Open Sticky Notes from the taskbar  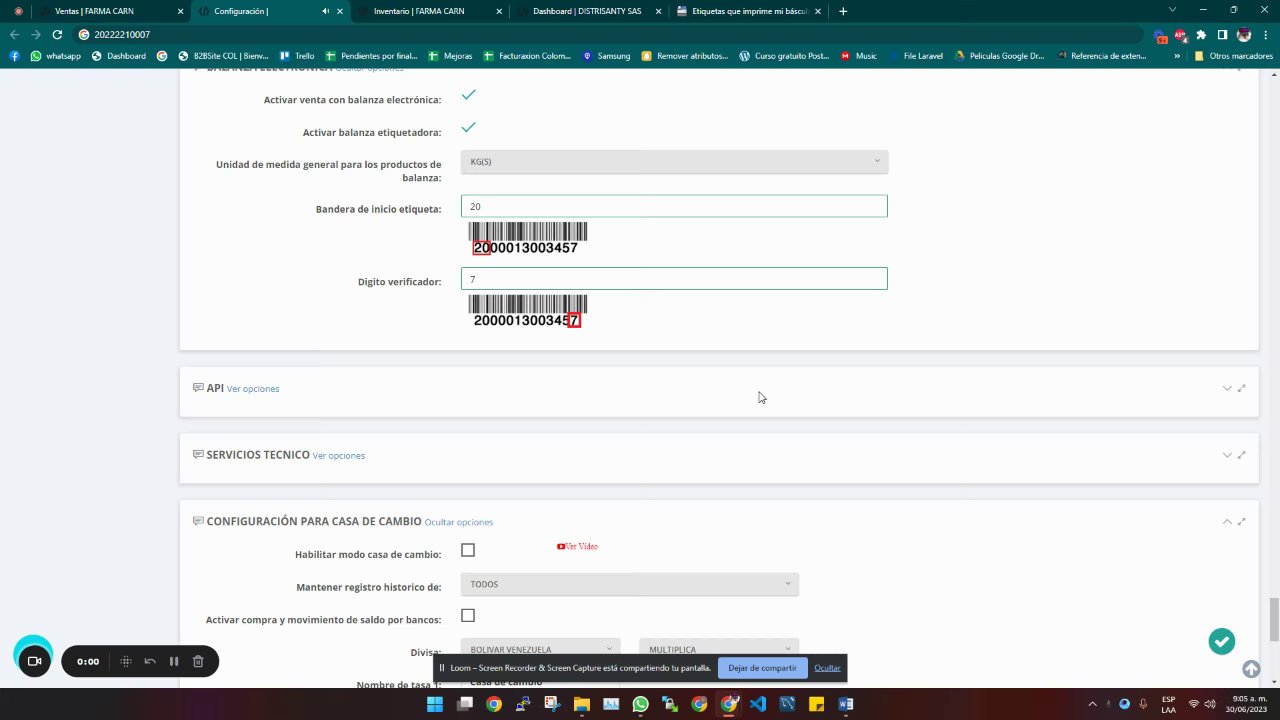pyautogui.click(x=816, y=704)
